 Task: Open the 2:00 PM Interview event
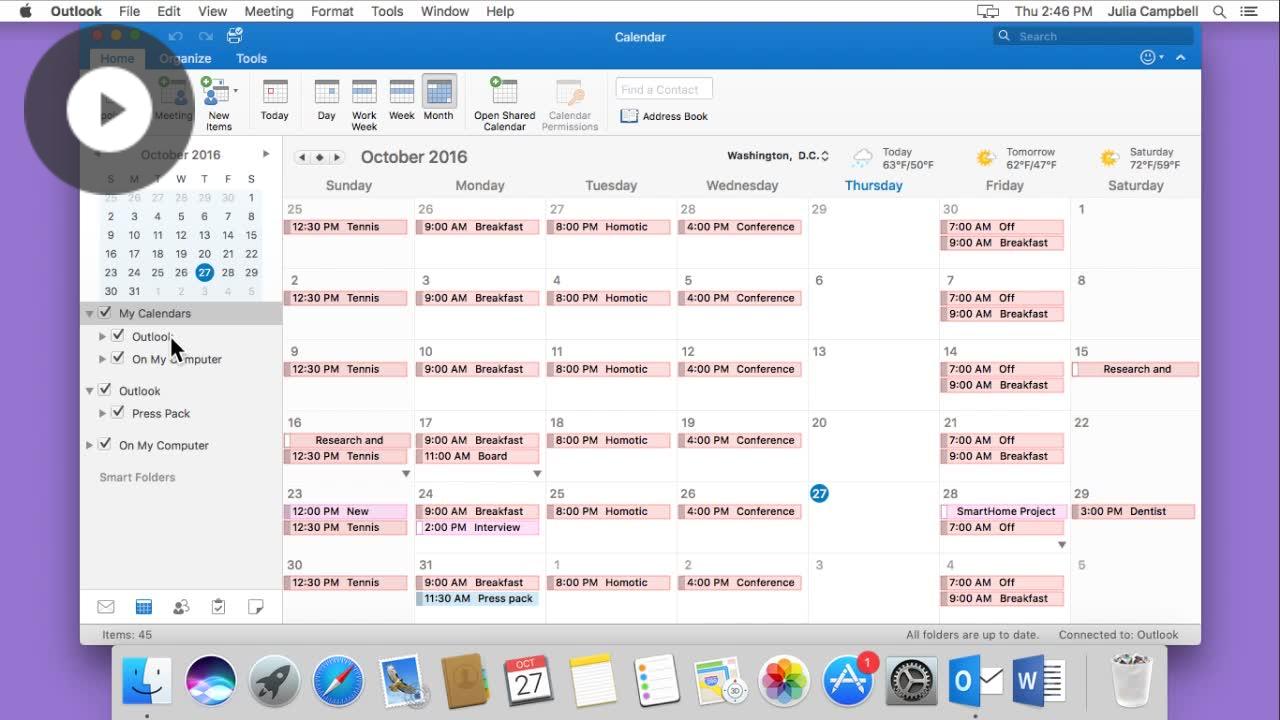(477, 527)
